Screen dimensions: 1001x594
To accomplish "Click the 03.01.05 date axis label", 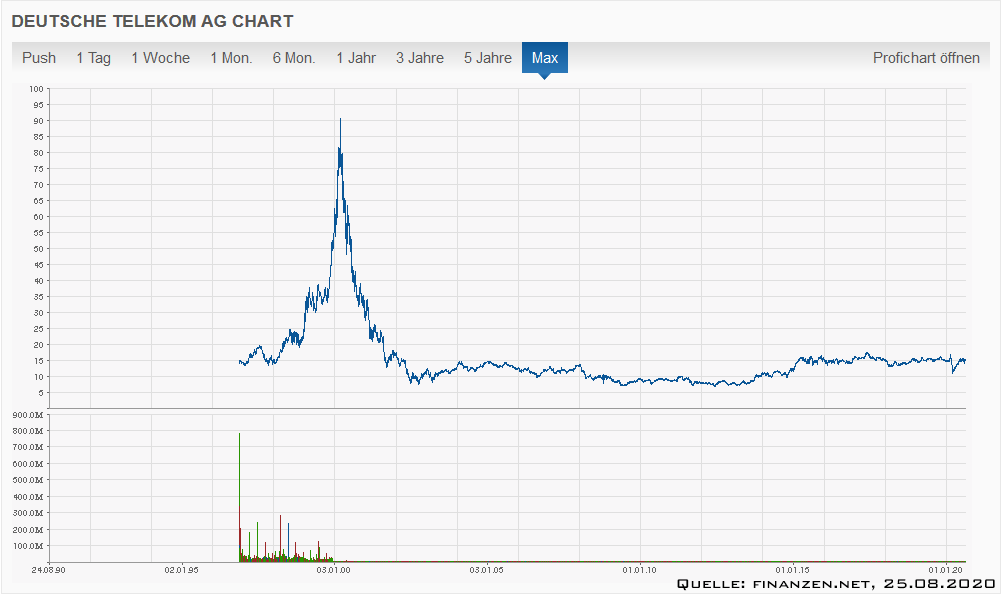I will pos(486,570).
